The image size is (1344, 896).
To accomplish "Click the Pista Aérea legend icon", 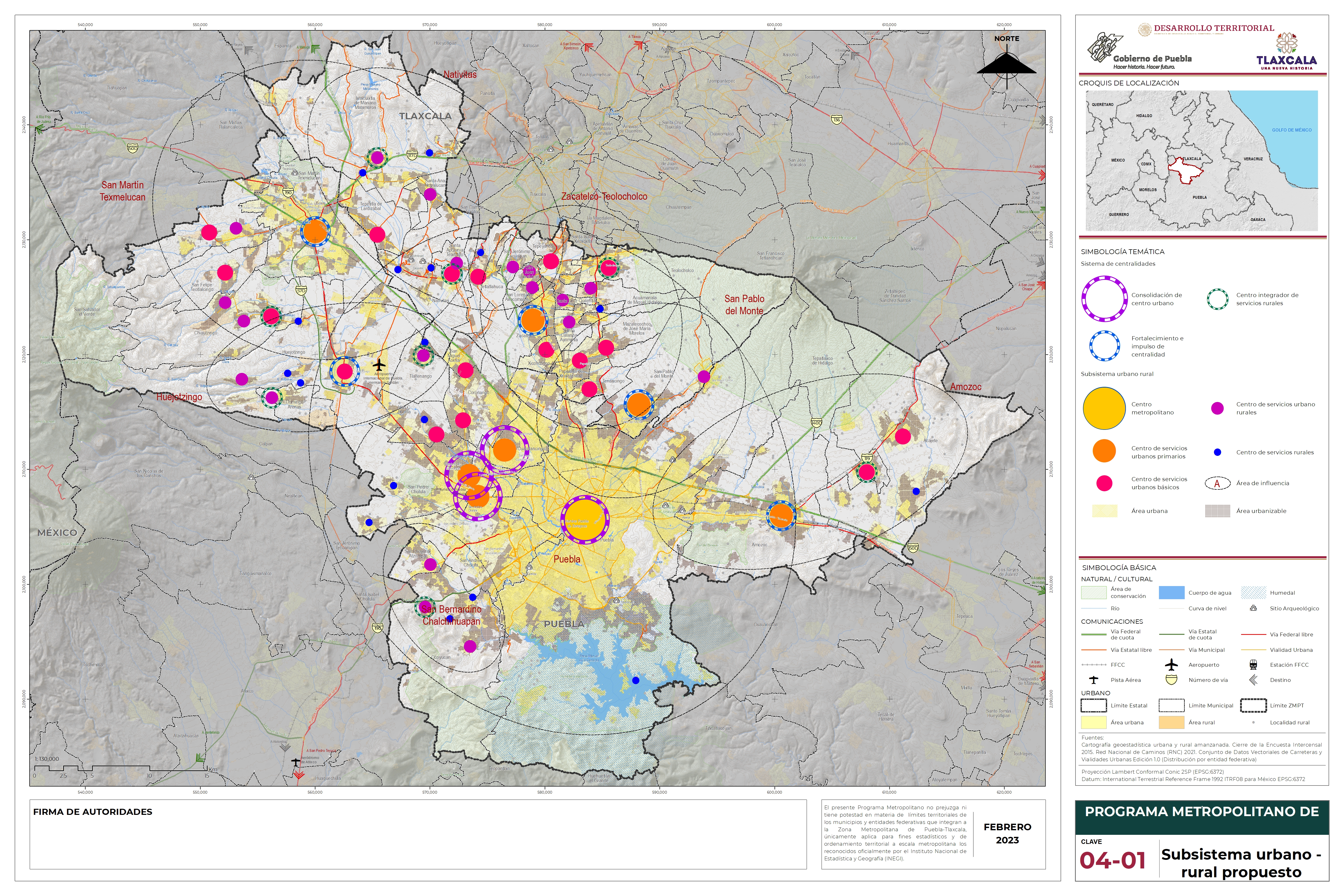I will tap(1093, 680).
